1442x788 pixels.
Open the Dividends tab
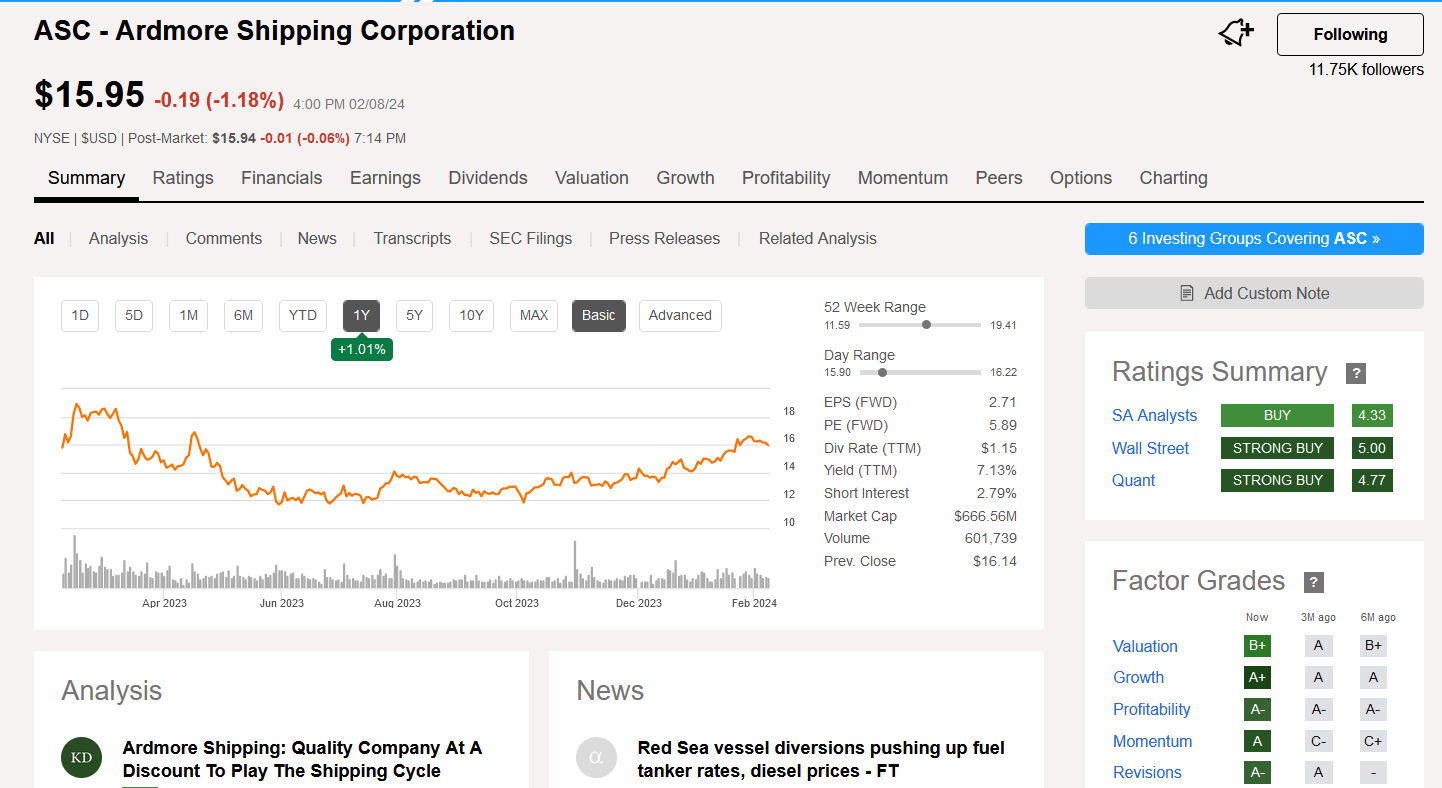[488, 178]
